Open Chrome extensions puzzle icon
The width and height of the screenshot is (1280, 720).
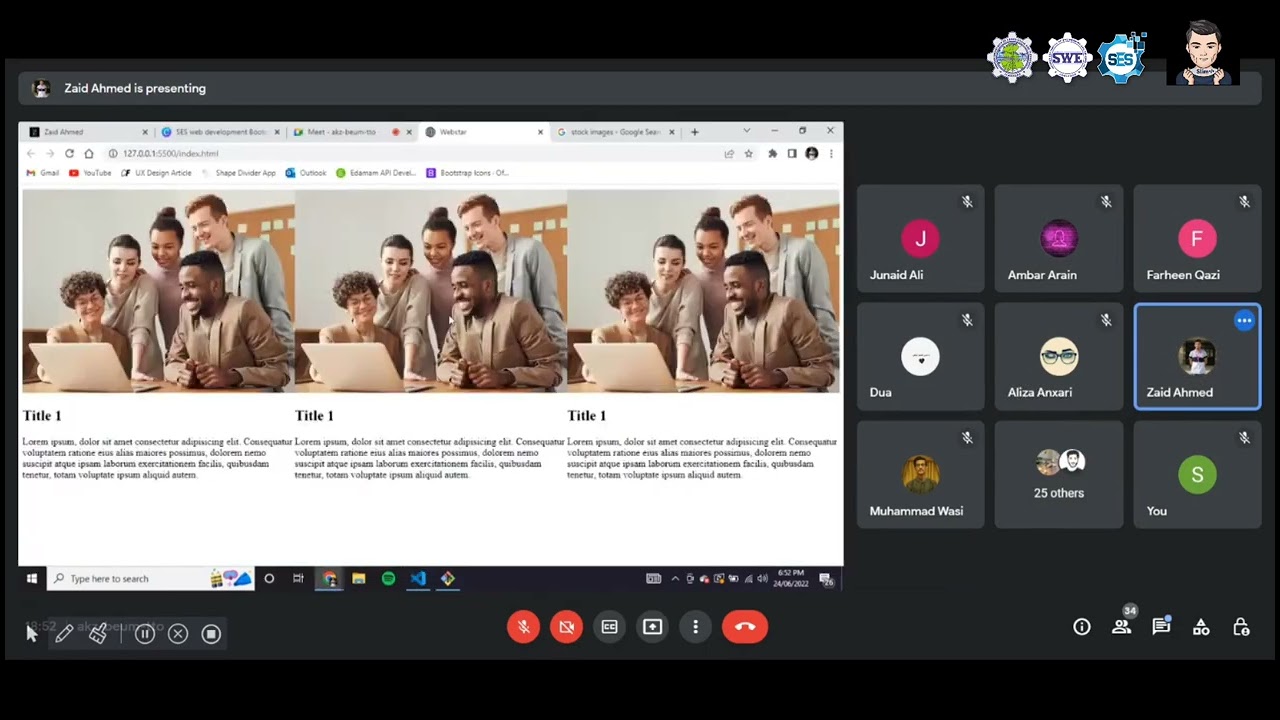[772, 153]
